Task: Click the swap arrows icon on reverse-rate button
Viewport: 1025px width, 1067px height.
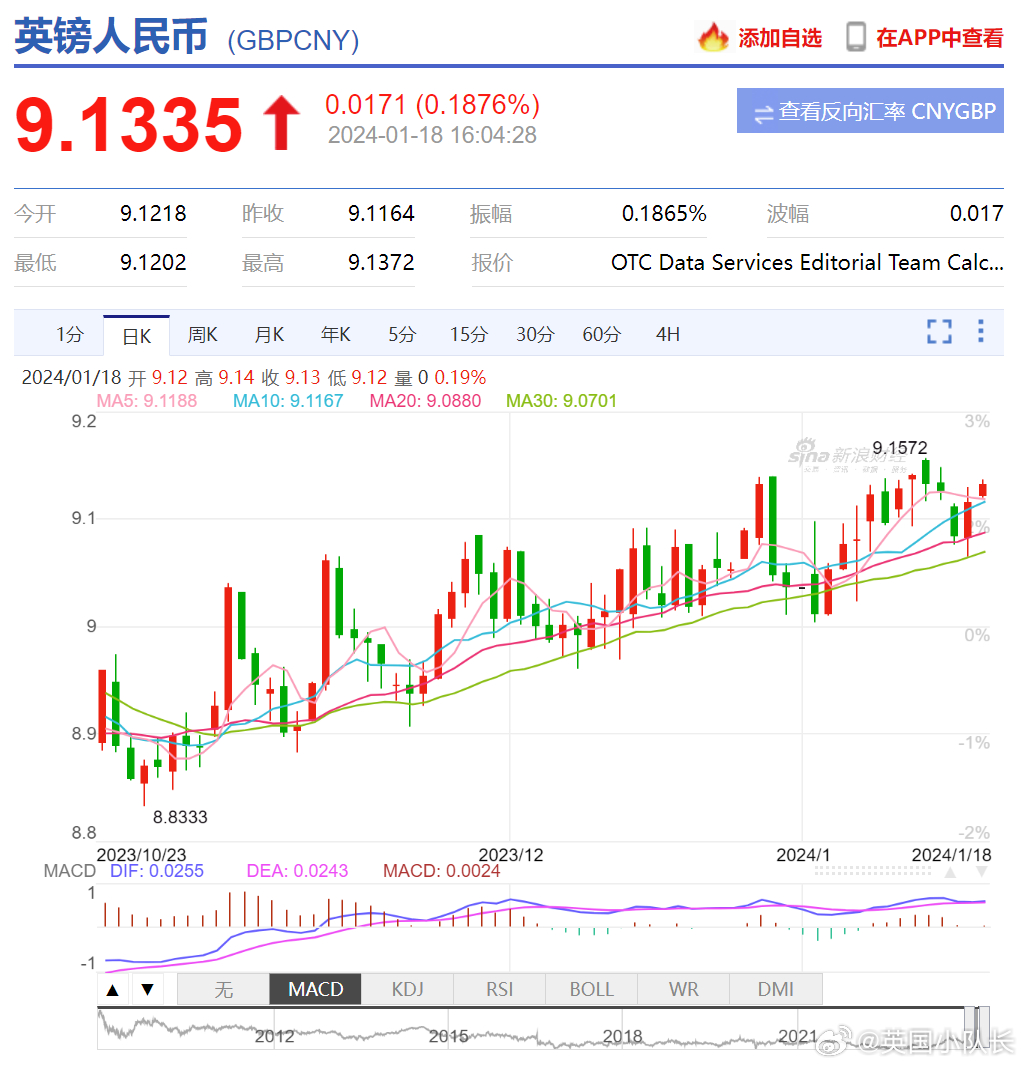Action: tap(763, 113)
